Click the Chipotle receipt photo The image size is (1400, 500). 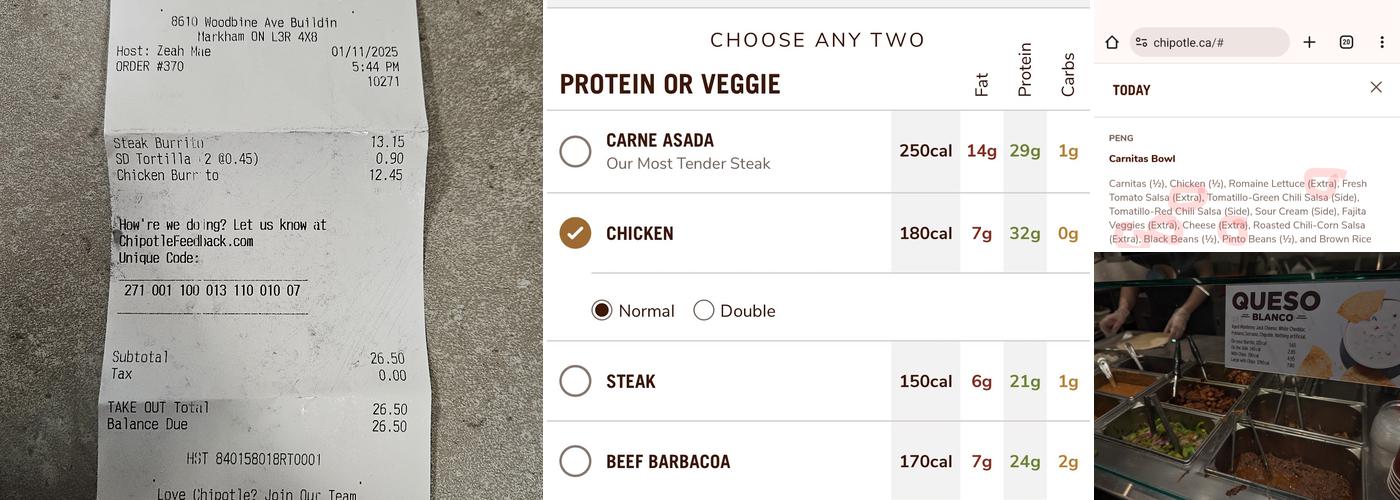(x=270, y=250)
